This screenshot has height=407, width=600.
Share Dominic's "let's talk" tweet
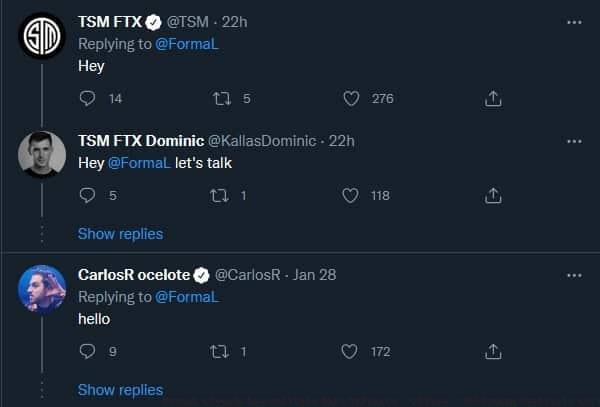(492, 195)
